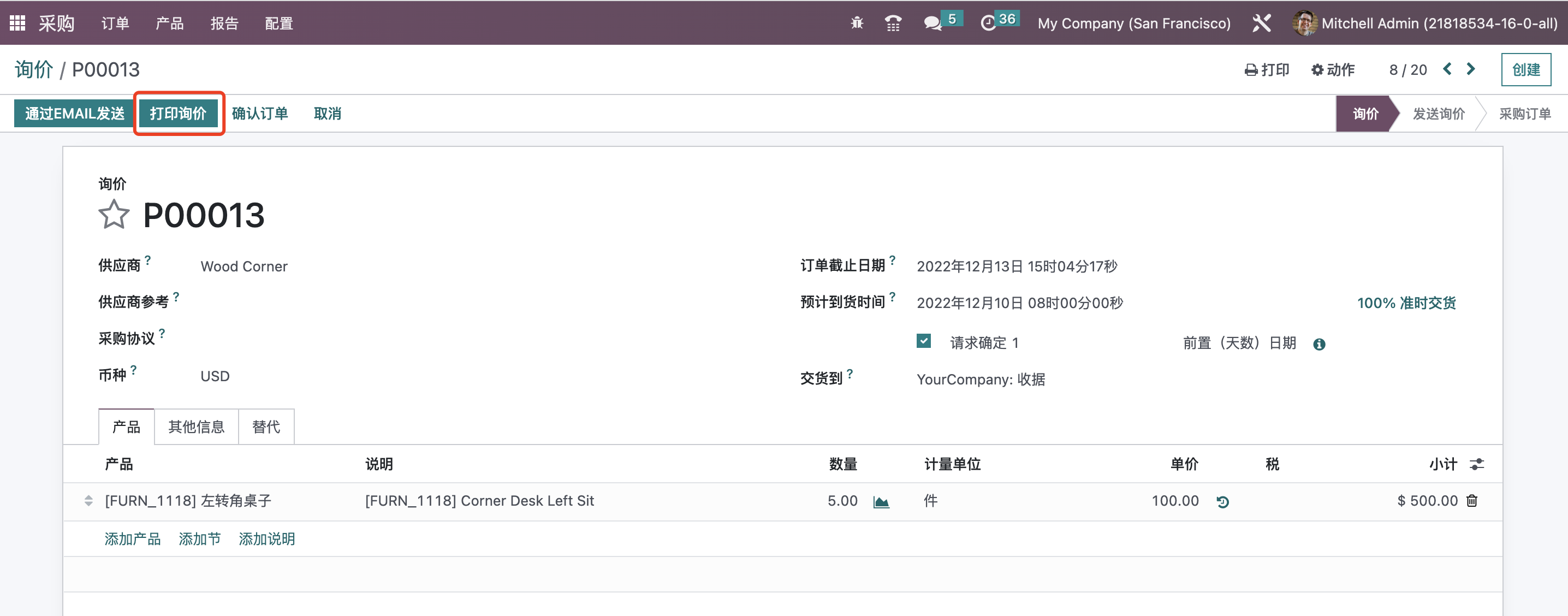Select the 产品 notebook tab
Image resolution: width=1568 pixels, height=616 pixels.
pos(126,427)
